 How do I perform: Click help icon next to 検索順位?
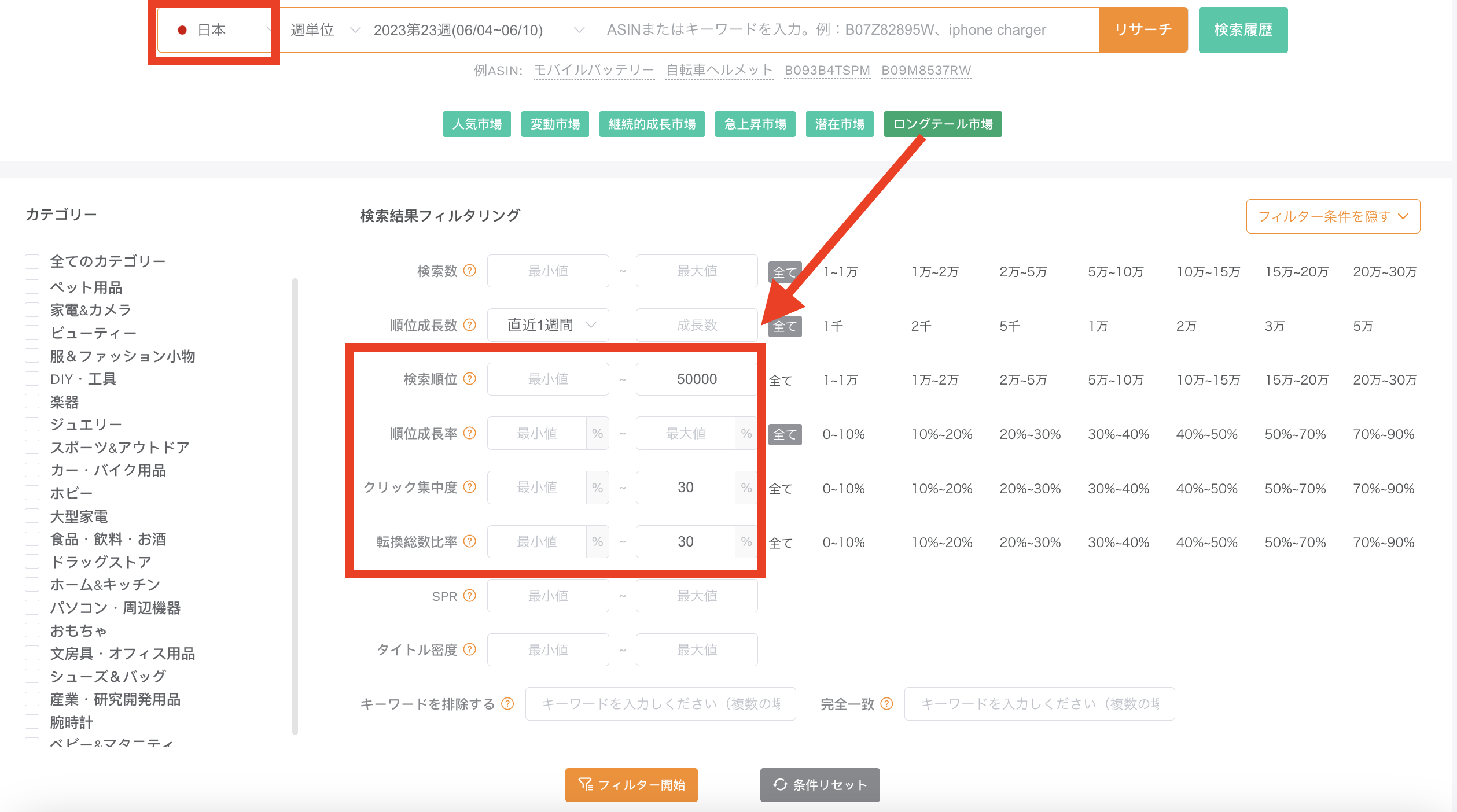(470, 379)
